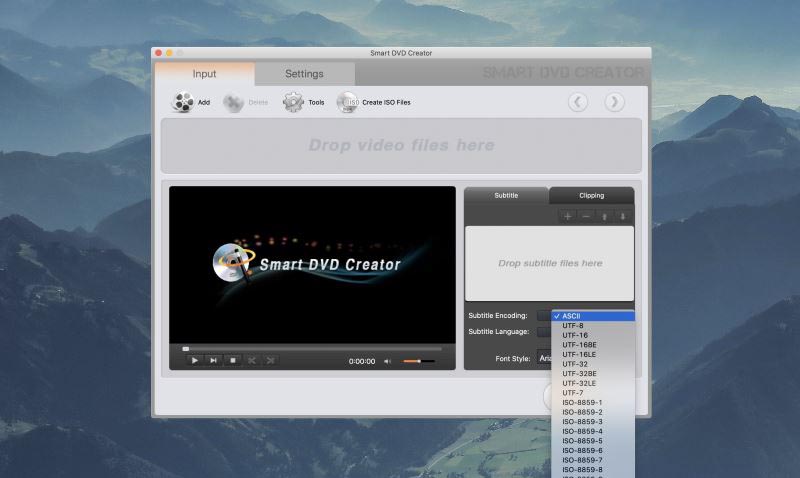Minimize the Smart DVD Creator window

coord(169,53)
